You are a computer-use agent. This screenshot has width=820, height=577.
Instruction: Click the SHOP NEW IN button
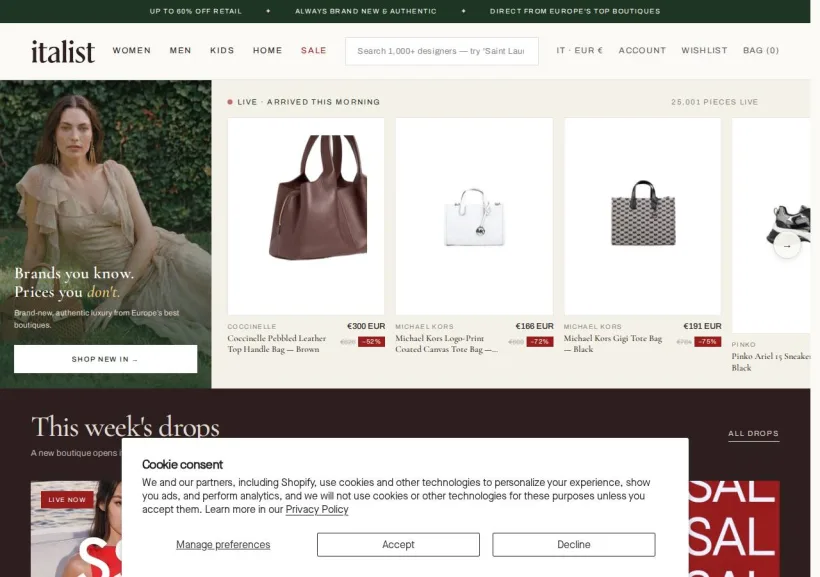(x=106, y=359)
